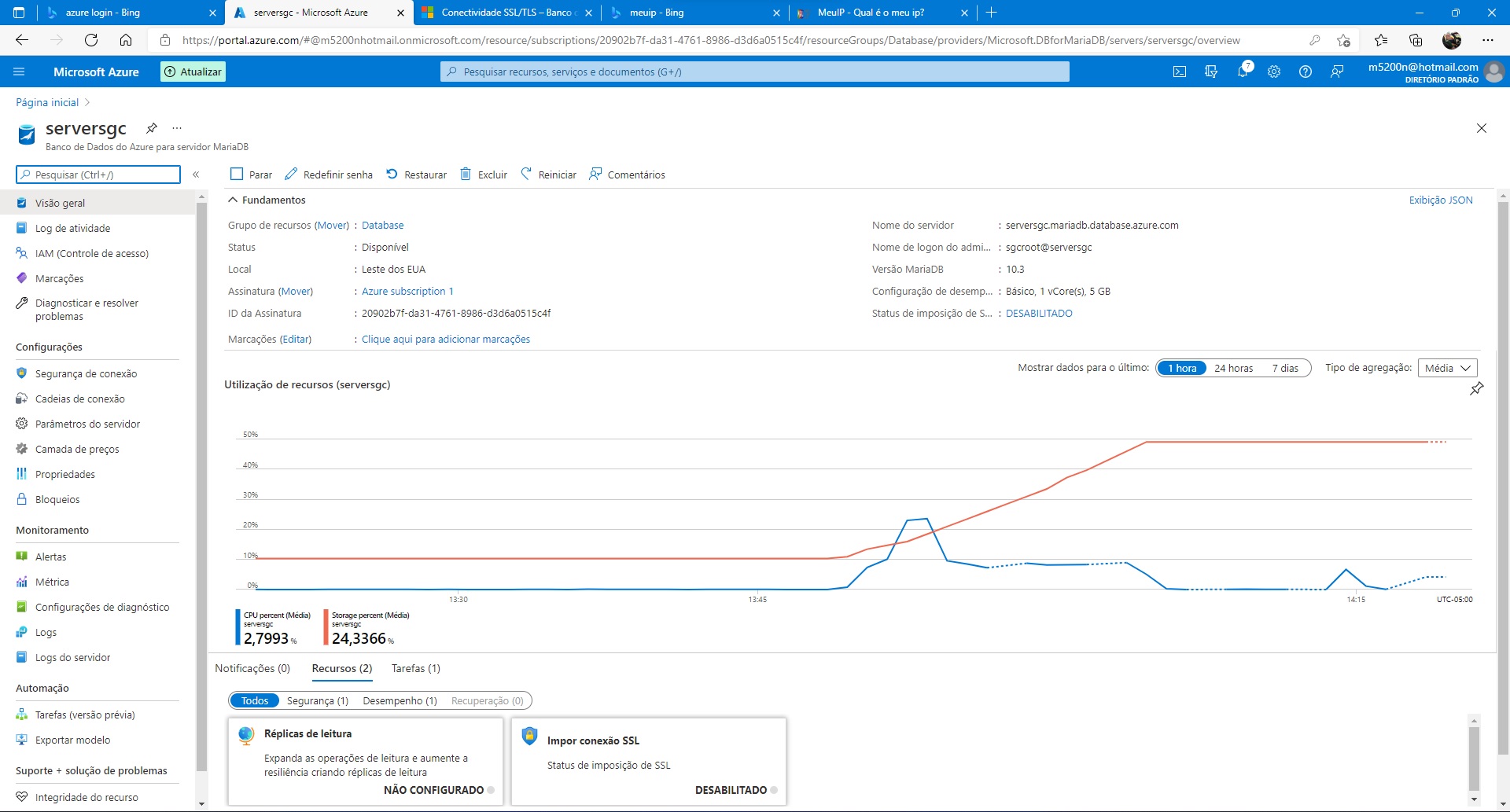Pin the resource utilization chart

point(1476,388)
